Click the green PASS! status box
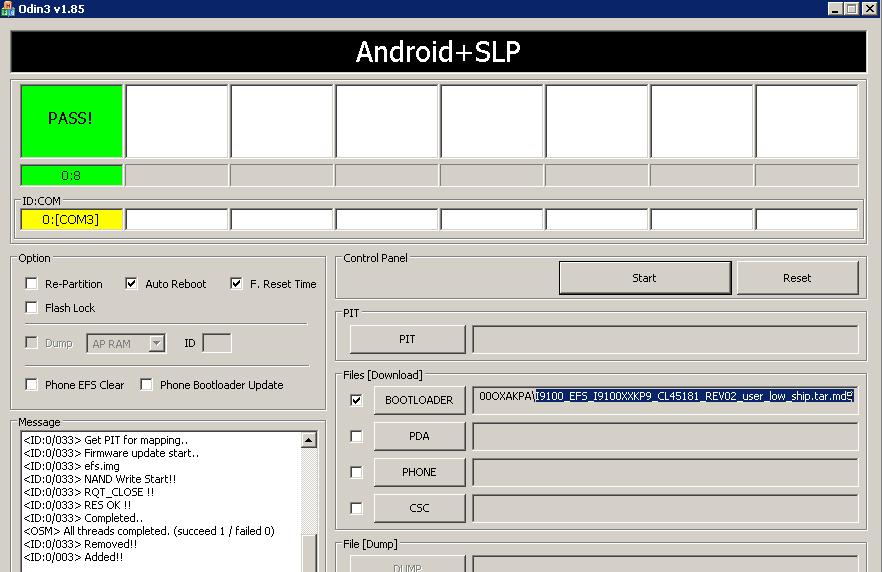Viewport: 882px width, 572px height. tap(71, 121)
